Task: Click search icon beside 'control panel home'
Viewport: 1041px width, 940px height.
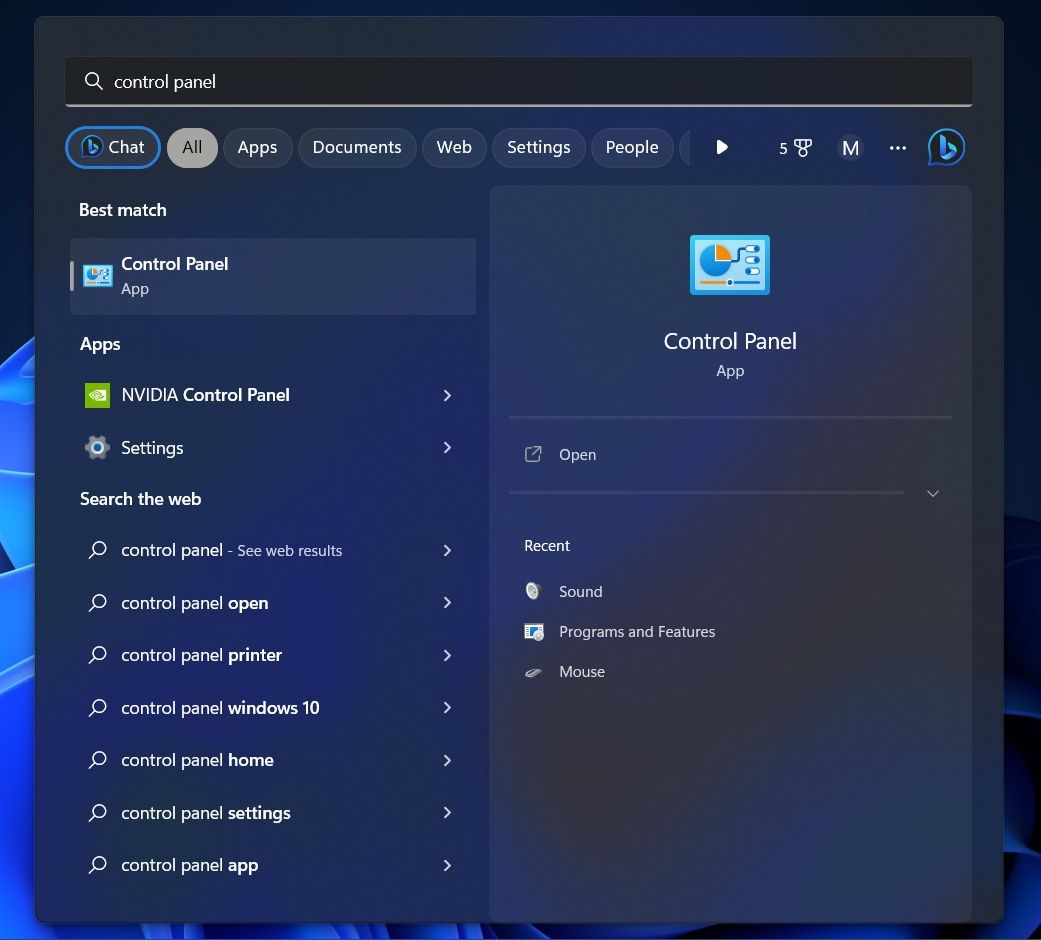Action: coord(98,760)
